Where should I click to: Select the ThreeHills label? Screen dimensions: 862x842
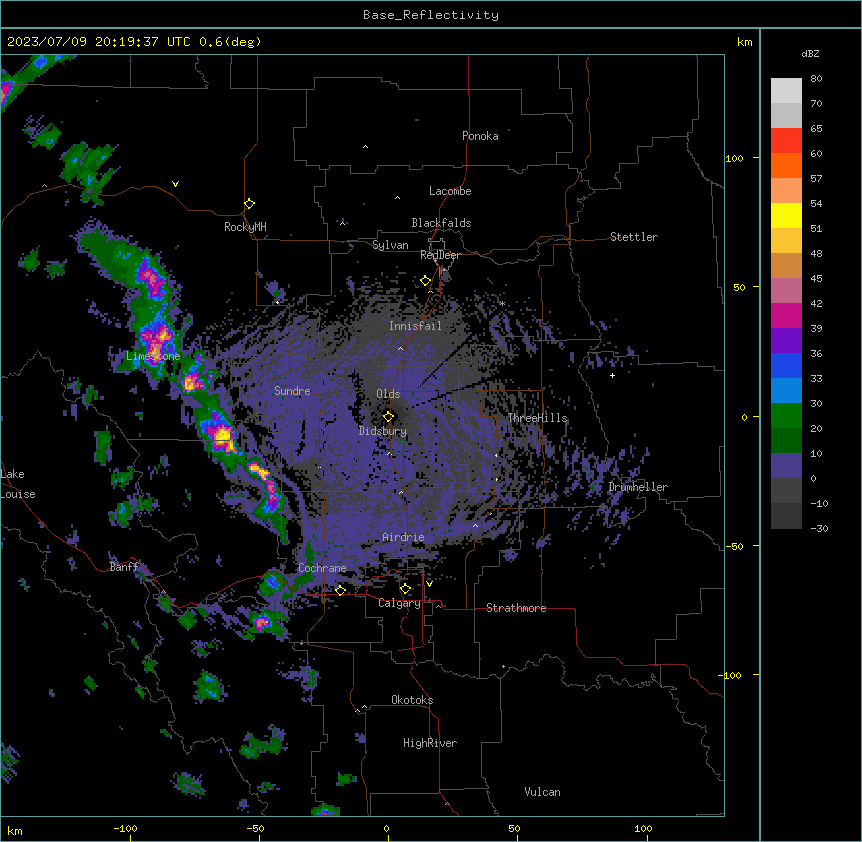point(537,418)
